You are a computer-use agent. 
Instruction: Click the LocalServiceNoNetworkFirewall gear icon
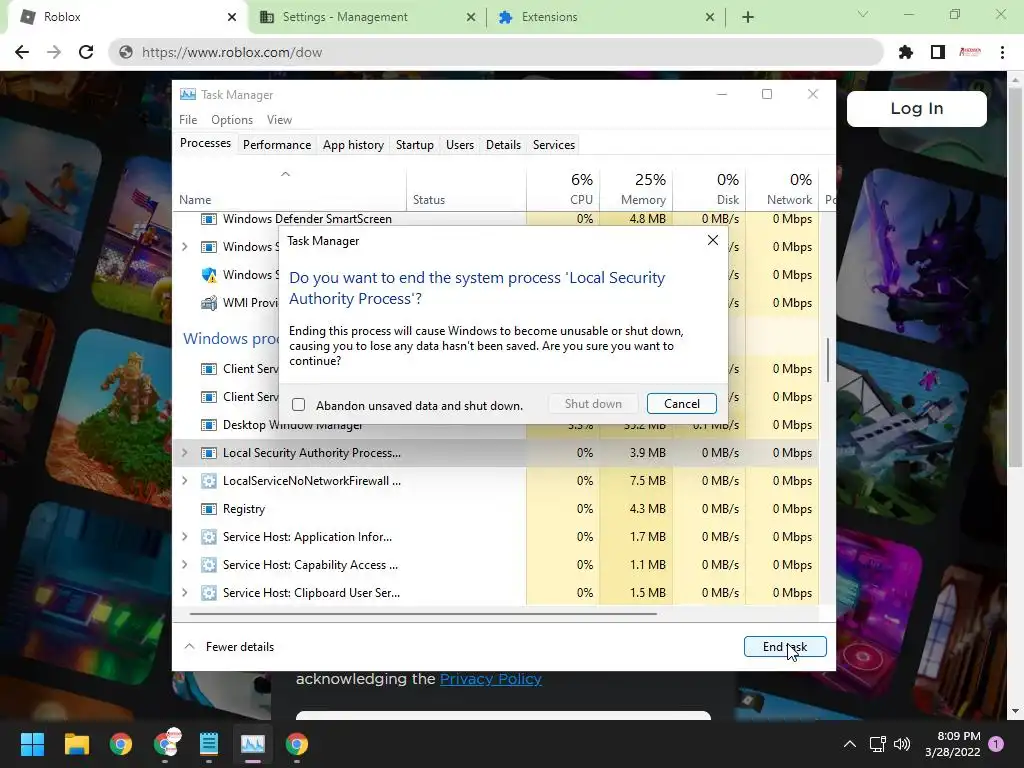(x=208, y=481)
